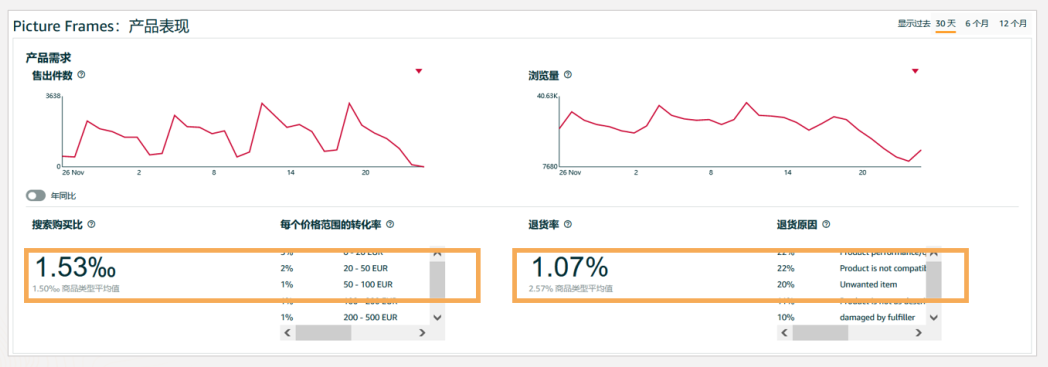Click red down-trend marker above views chart
Viewport: 1048px width, 367px height.
916,71
